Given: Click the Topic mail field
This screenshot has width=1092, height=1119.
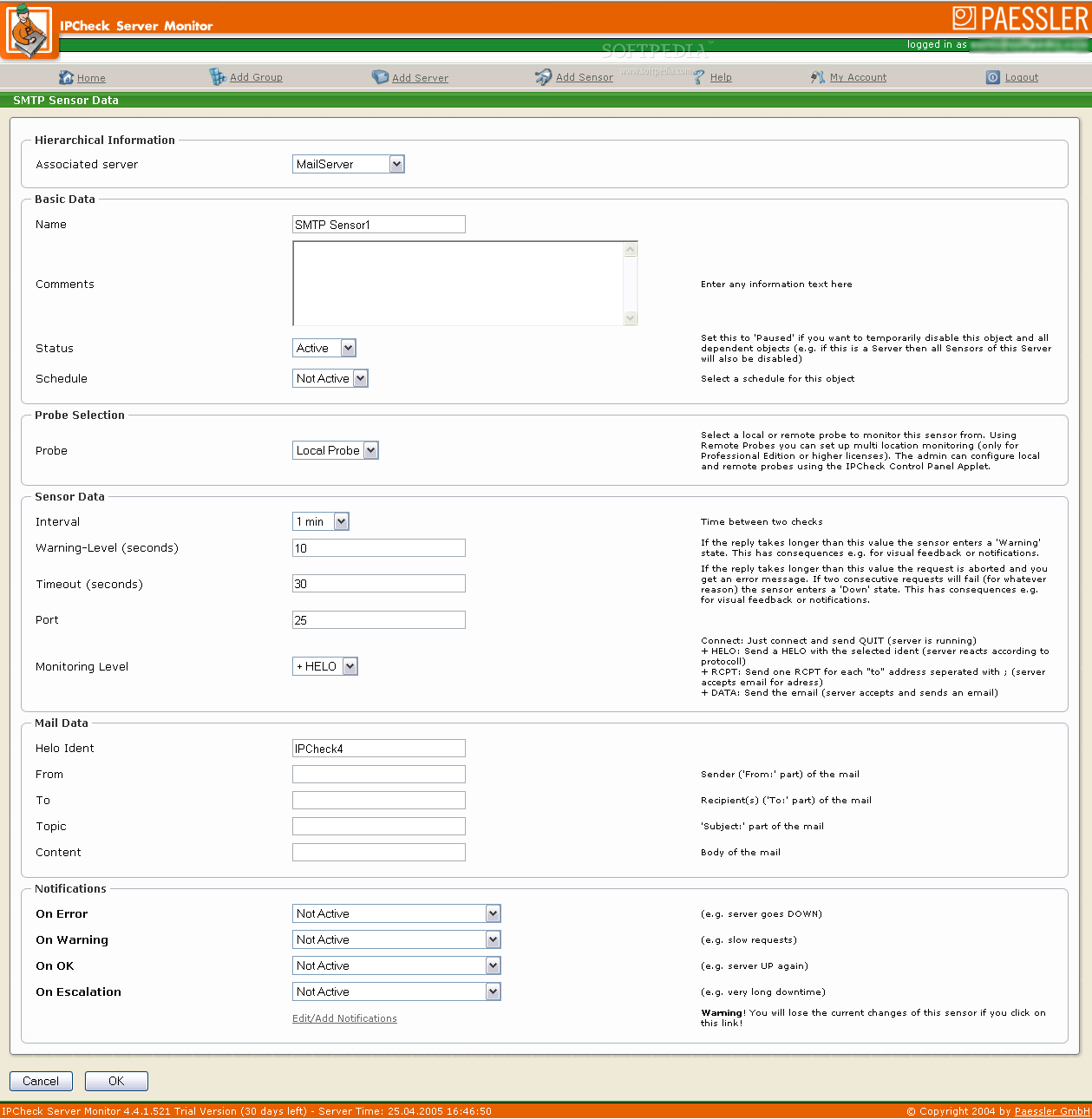Looking at the screenshot, I should pyautogui.click(x=379, y=827).
